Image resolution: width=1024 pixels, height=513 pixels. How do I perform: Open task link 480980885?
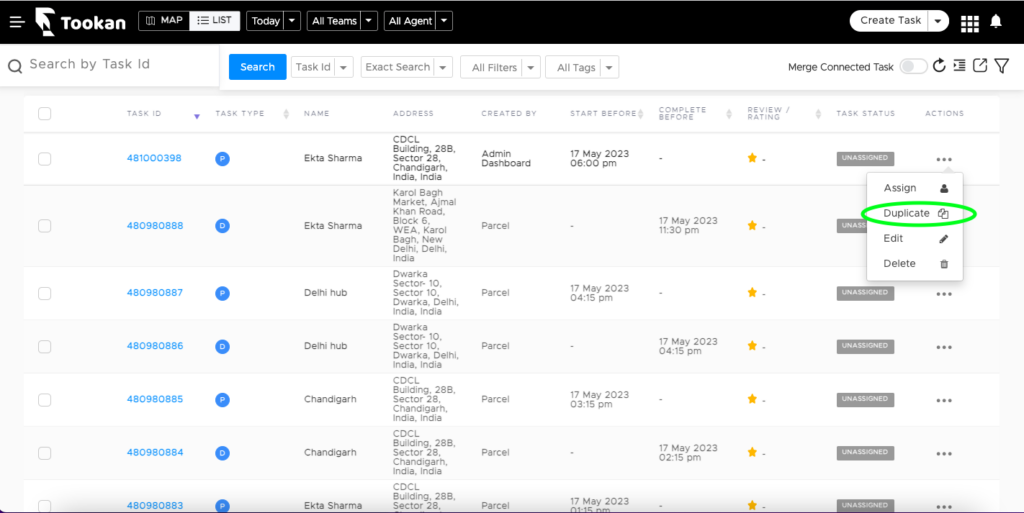(155, 399)
